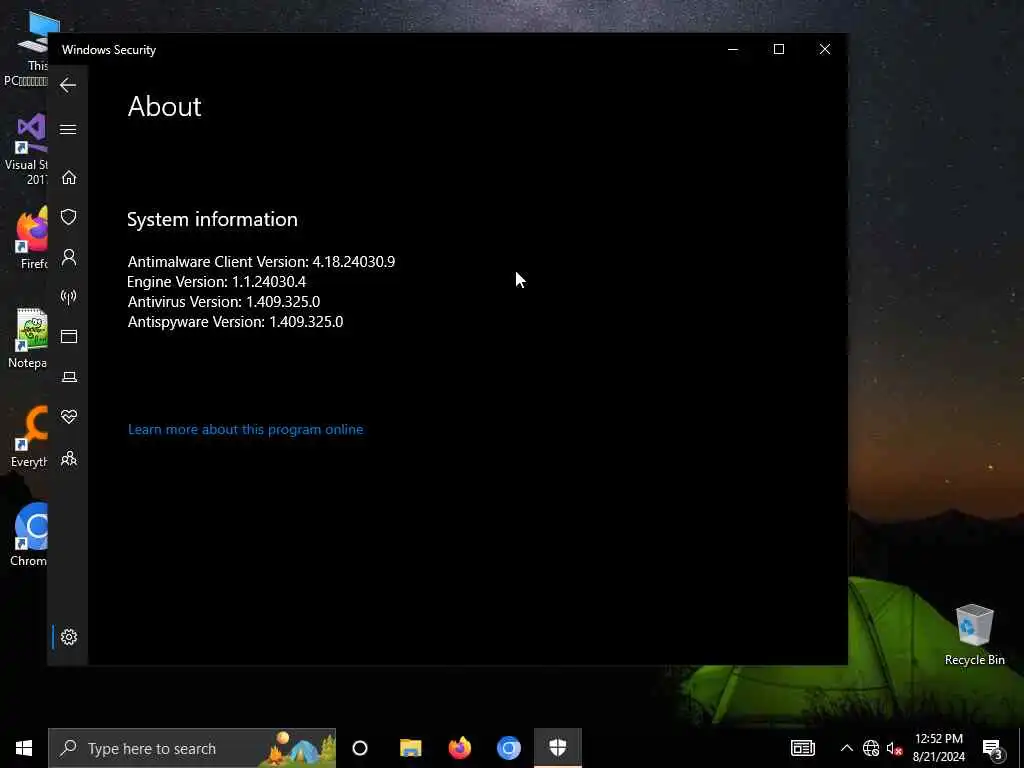Open Settings gear in sidebar
Viewport: 1024px width, 768px height.
pos(69,637)
